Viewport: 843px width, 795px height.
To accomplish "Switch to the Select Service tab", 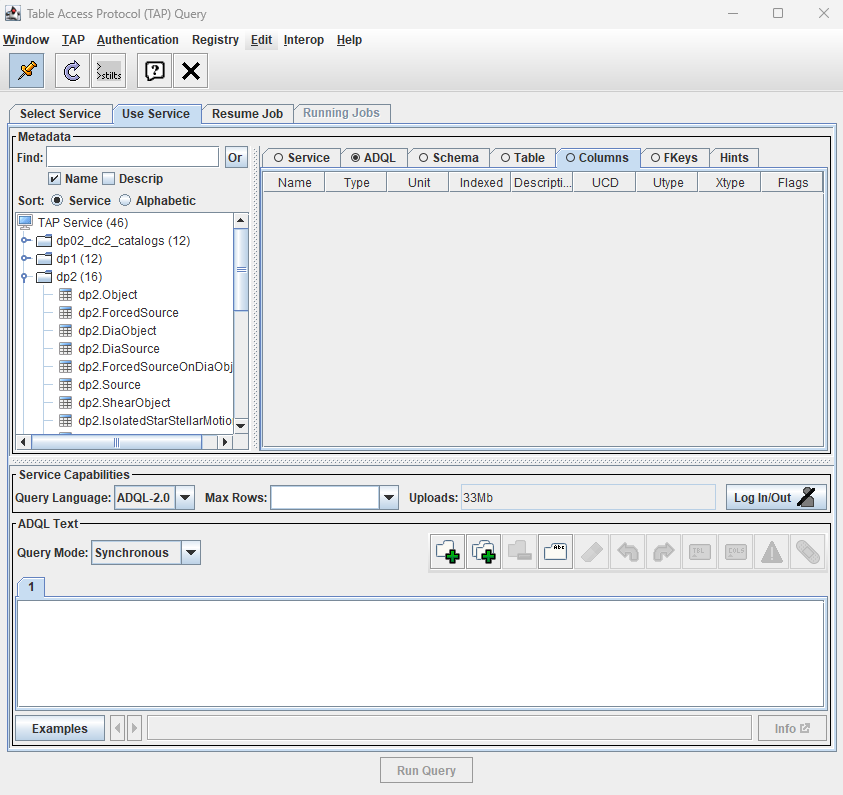I will tap(60, 114).
